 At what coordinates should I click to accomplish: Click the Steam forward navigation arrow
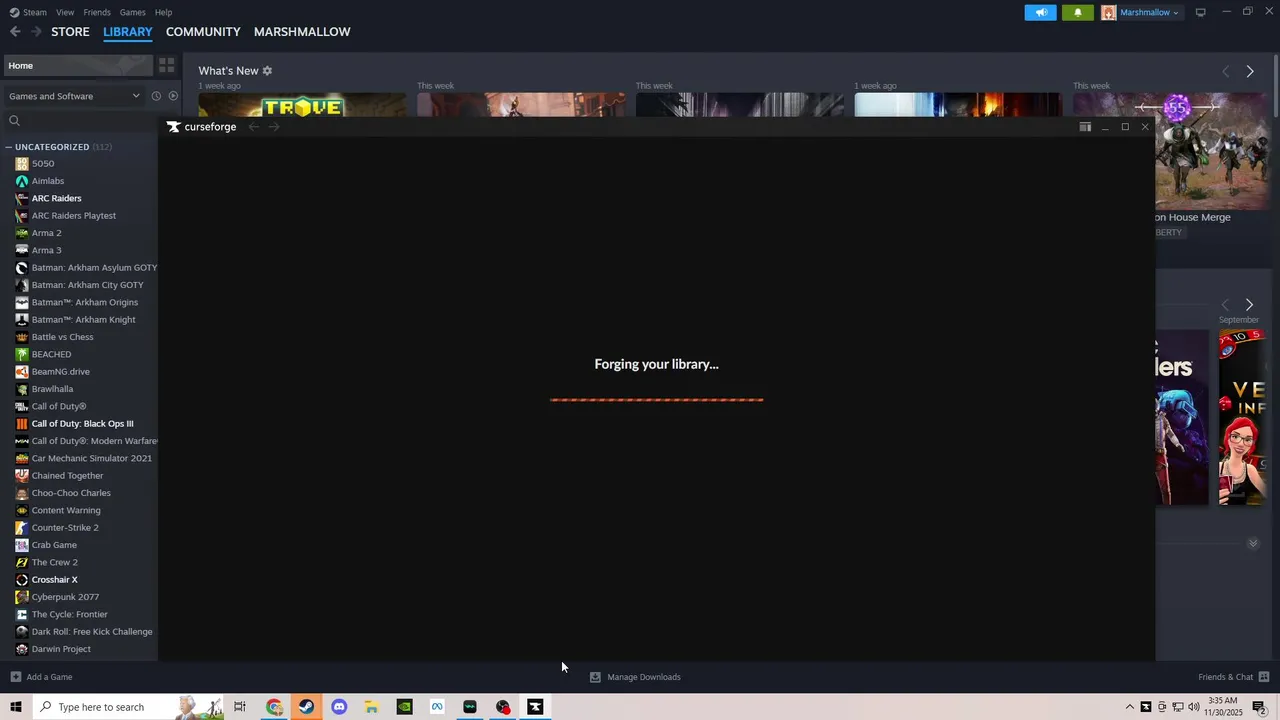tap(36, 32)
